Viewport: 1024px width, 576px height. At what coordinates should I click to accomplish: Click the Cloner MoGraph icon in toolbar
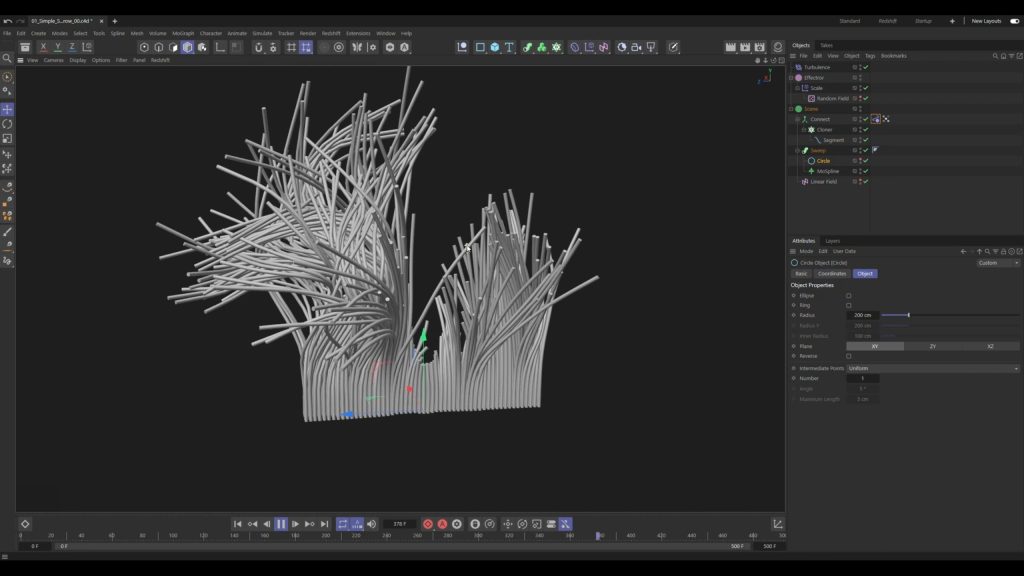(x=556, y=47)
